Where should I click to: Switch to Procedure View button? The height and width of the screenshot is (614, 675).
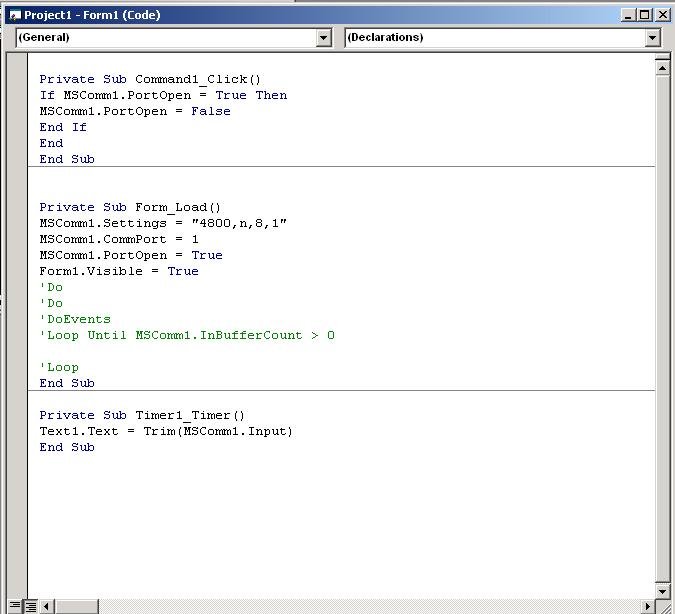[15, 606]
